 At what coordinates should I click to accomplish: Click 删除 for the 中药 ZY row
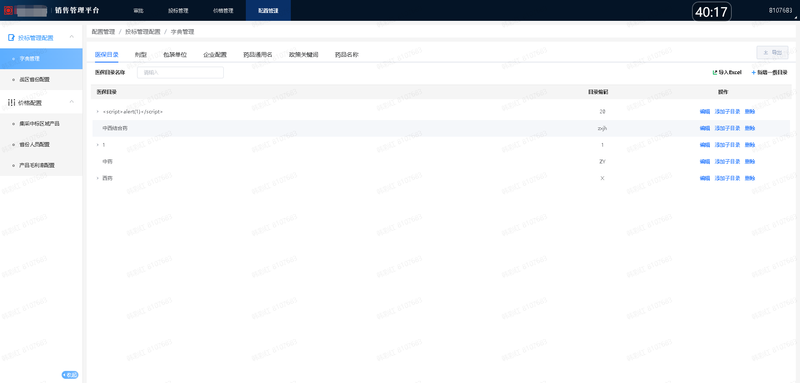(749, 162)
